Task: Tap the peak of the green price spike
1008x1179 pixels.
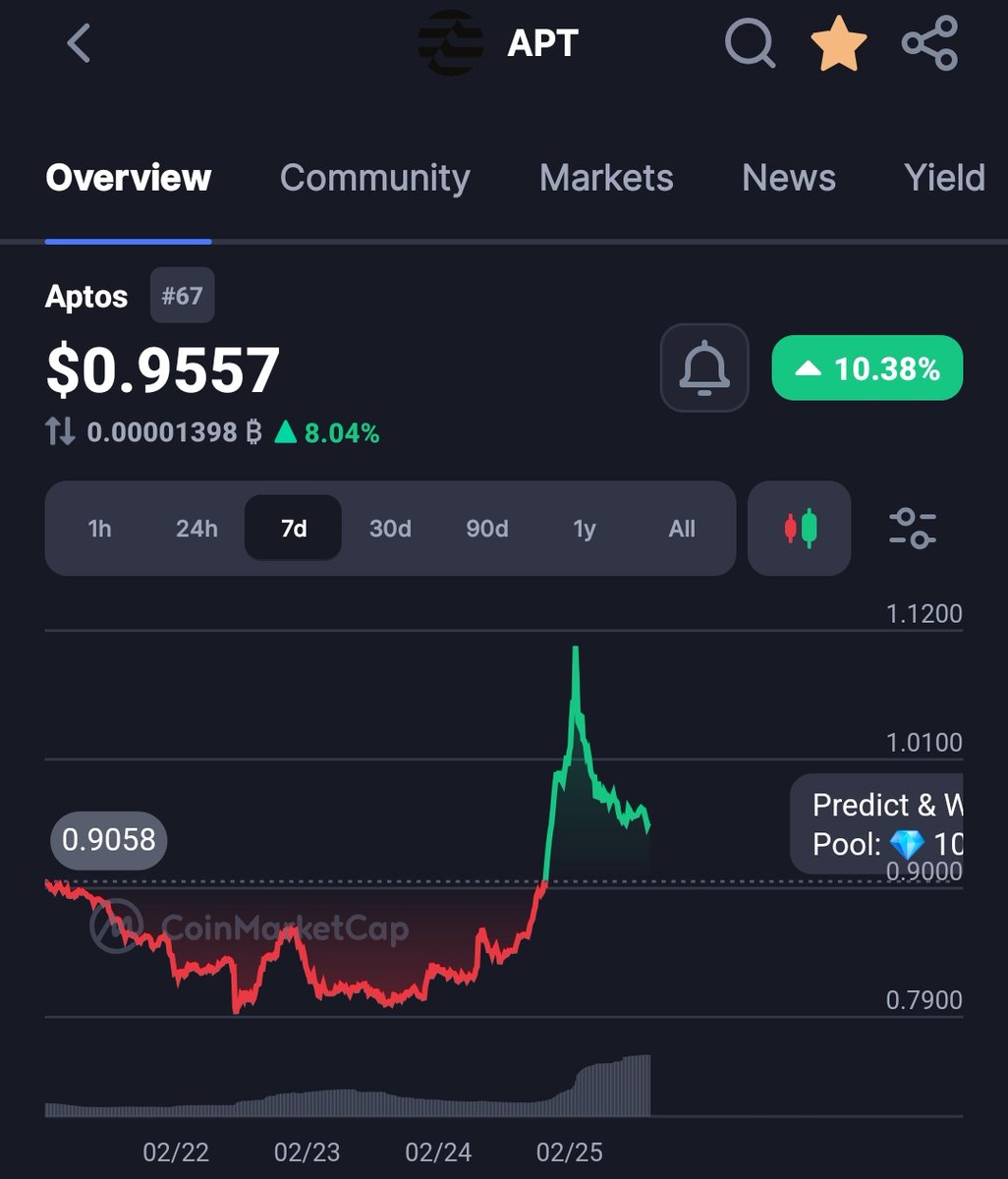Action: 575,650
